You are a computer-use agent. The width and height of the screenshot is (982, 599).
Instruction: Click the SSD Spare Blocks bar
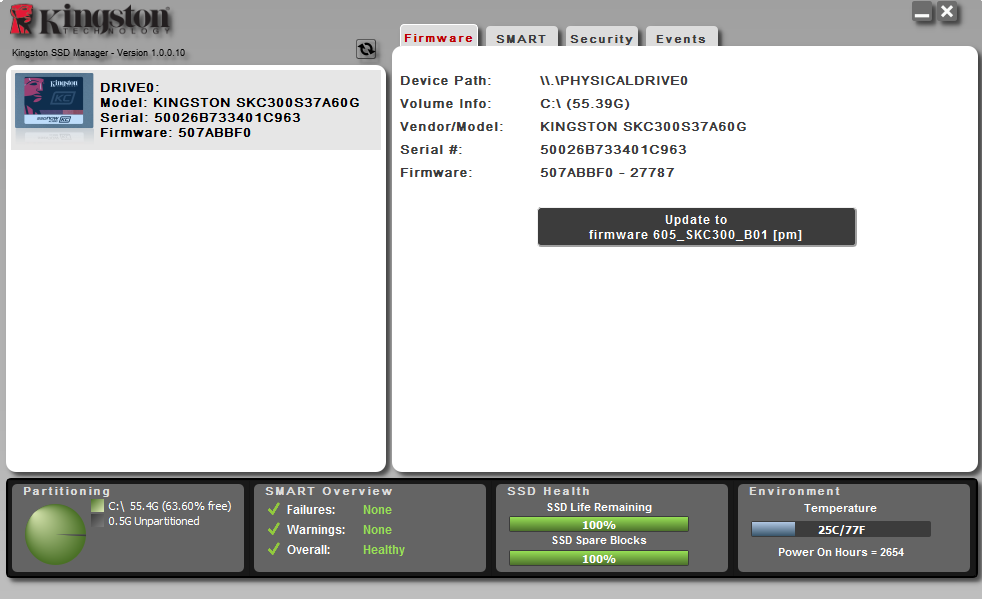tap(599, 558)
